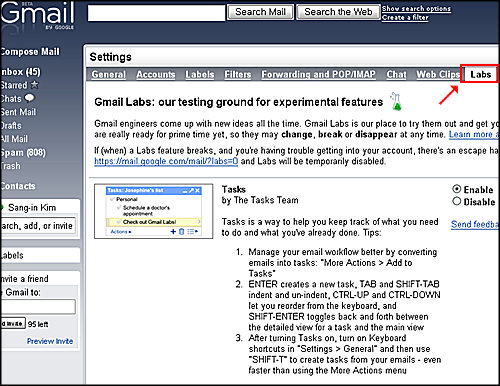
Task: Open the Starred folder
Action: tap(14, 85)
